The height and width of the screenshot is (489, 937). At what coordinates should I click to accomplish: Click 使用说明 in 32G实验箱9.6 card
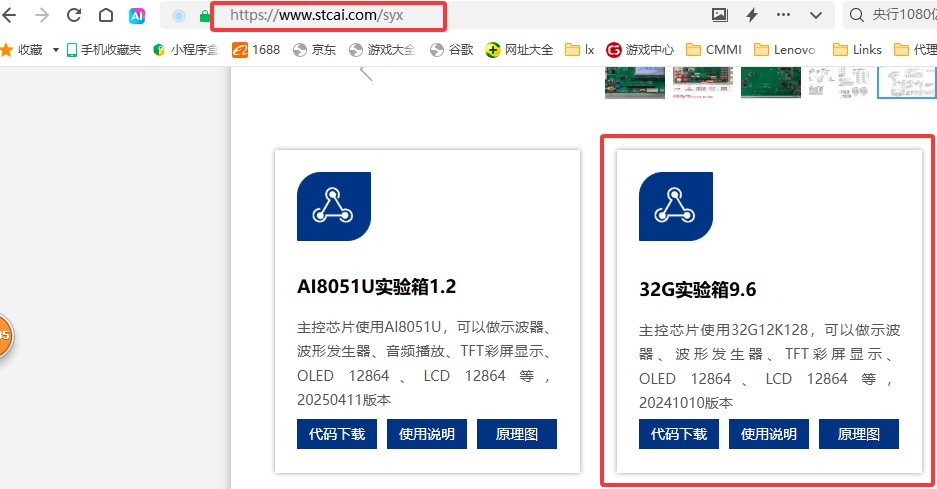coord(768,434)
